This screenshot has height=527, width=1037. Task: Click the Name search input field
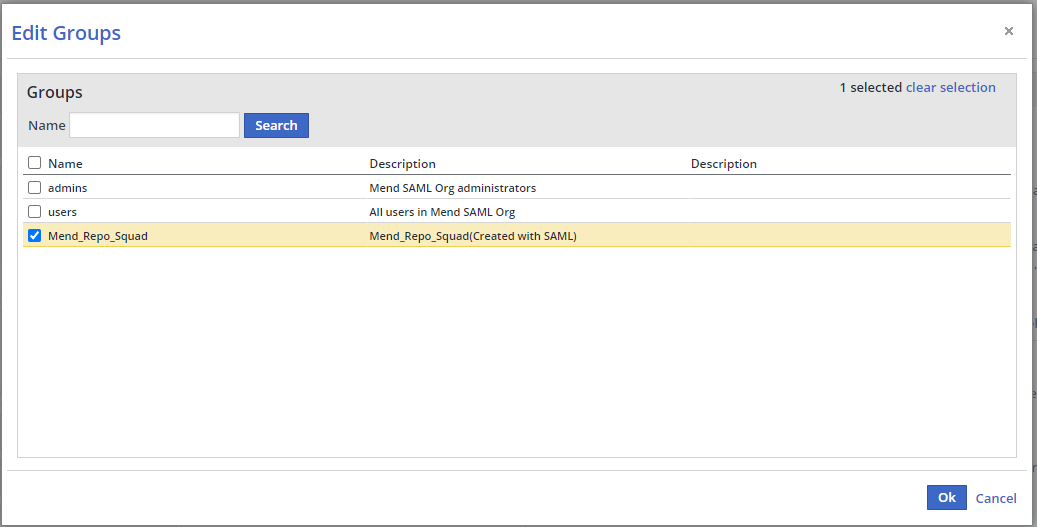[x=154, y=125]
